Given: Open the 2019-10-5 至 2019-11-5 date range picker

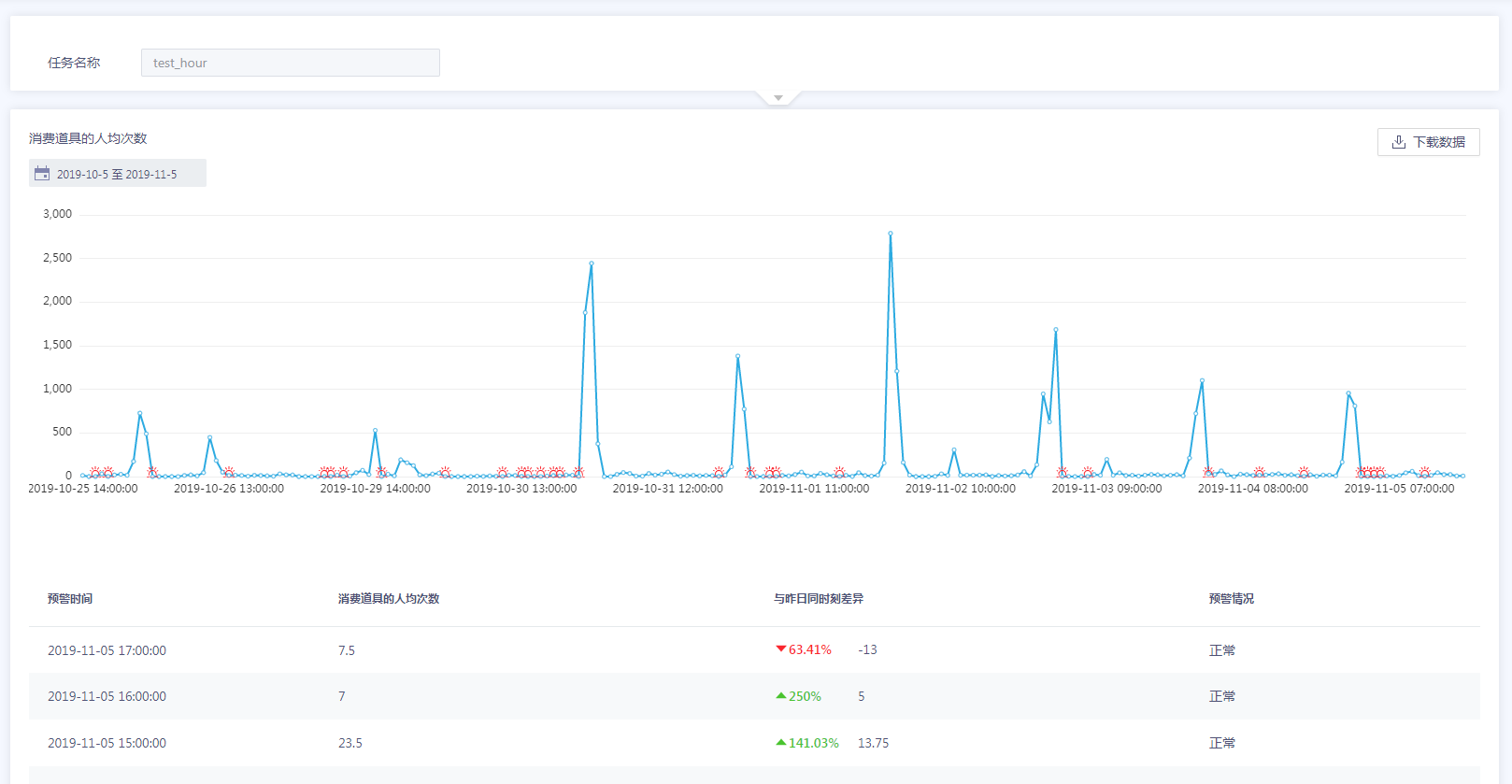Looking at the screenshot, I should [118, 174].
